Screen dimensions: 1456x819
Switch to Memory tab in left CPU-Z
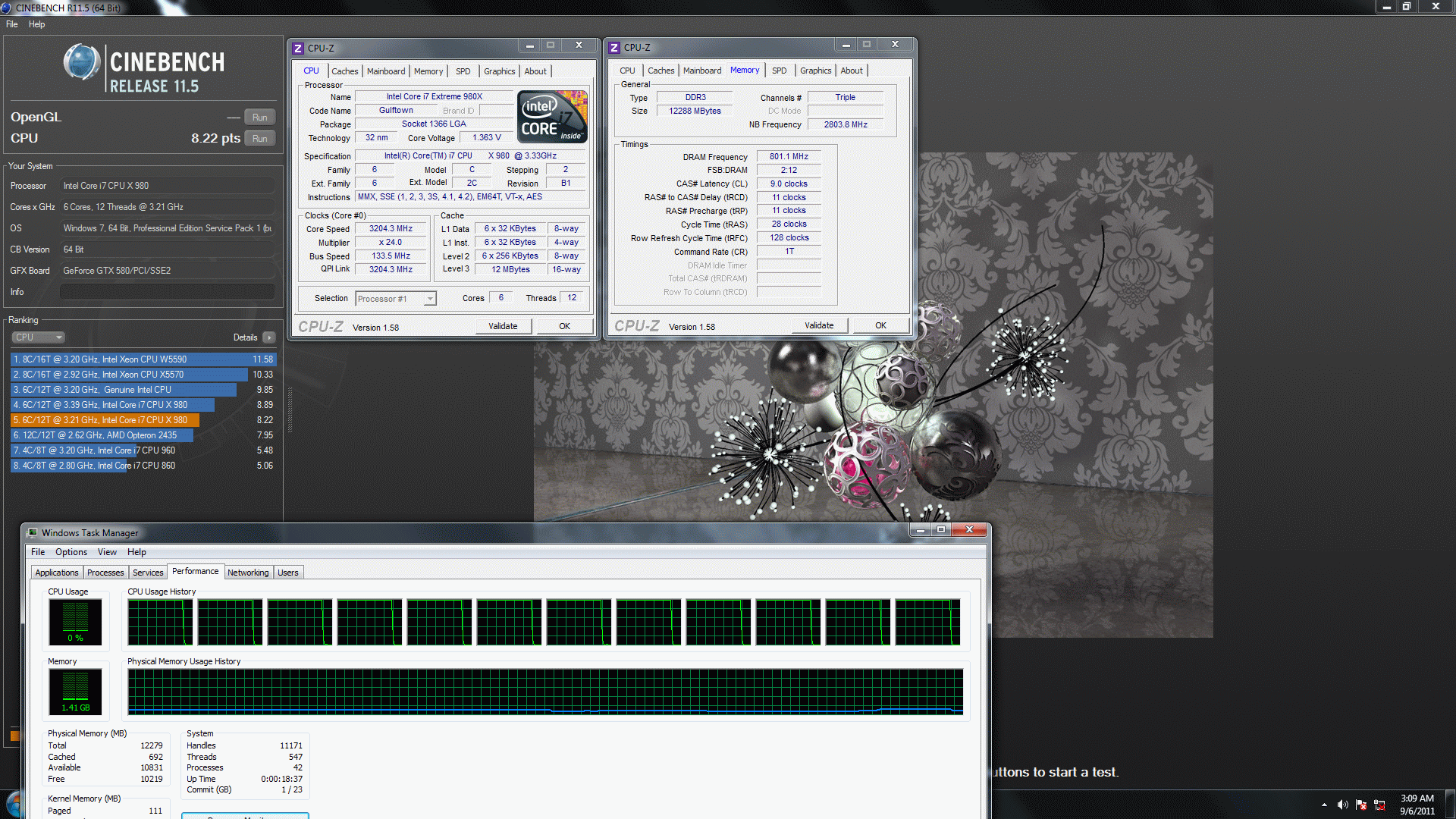click(428, 71)
